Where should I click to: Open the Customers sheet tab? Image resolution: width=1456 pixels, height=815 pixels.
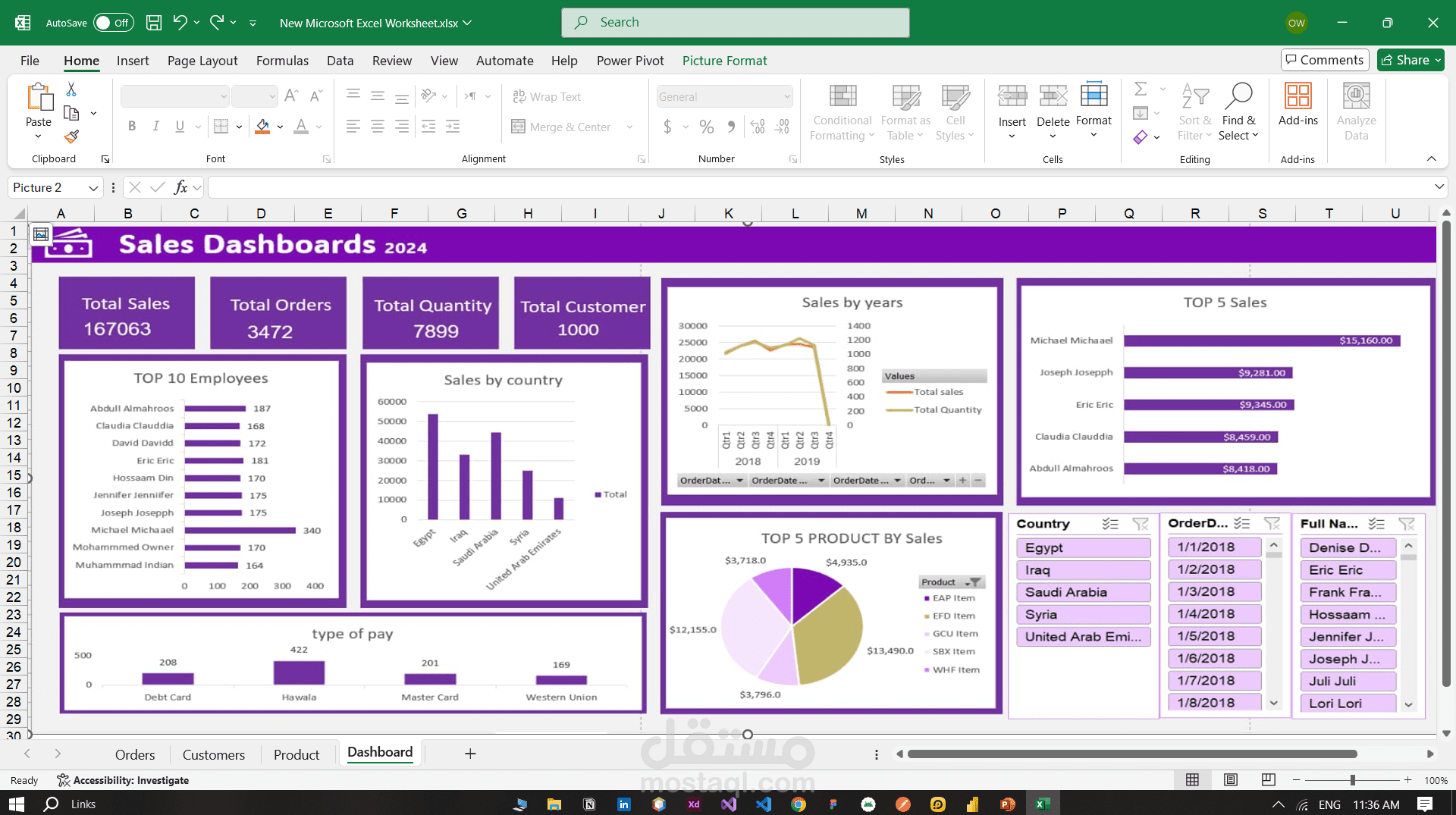coord(213,754)
